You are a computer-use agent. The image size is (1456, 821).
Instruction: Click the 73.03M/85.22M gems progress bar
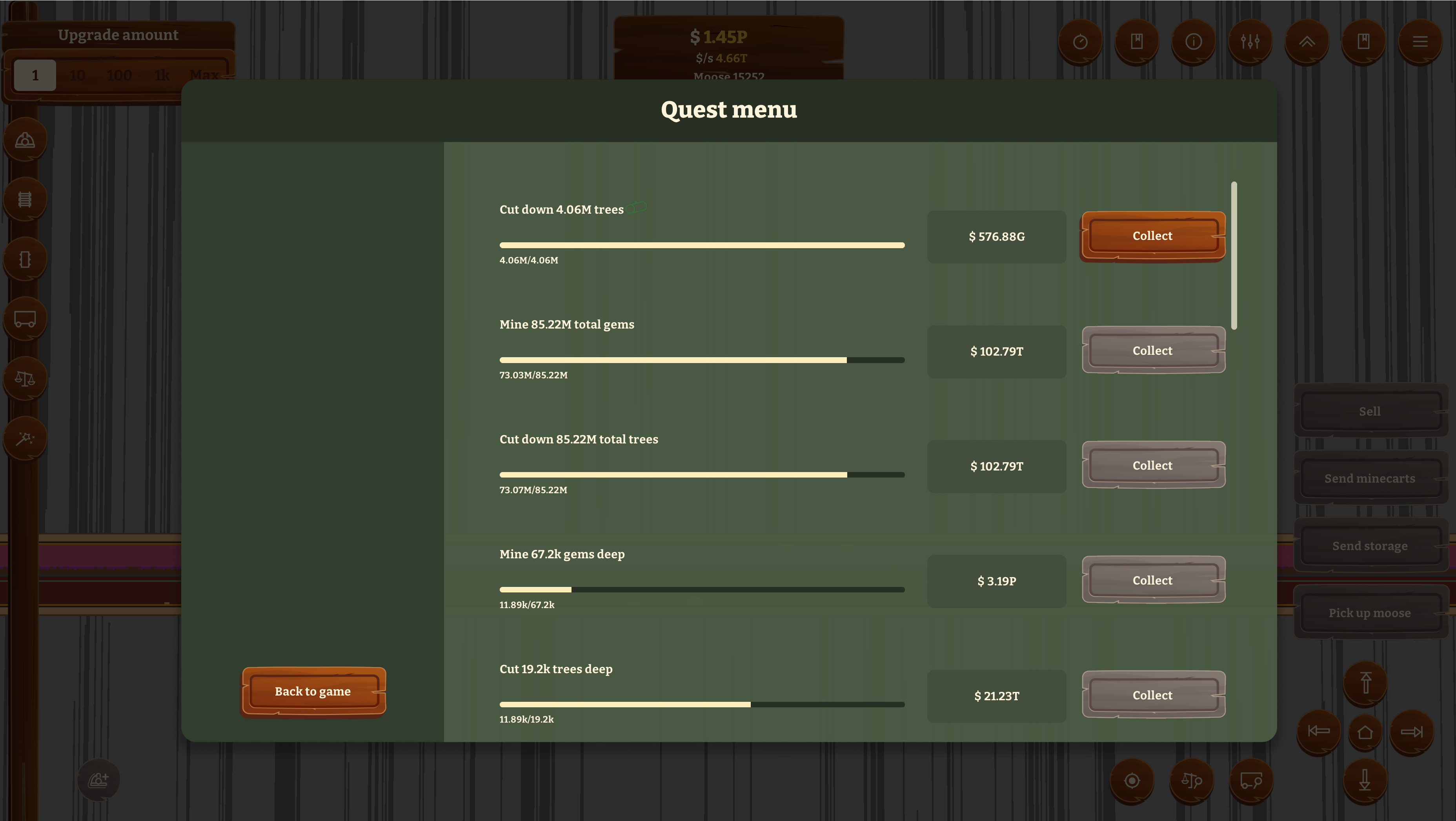(x=702, y=360)
